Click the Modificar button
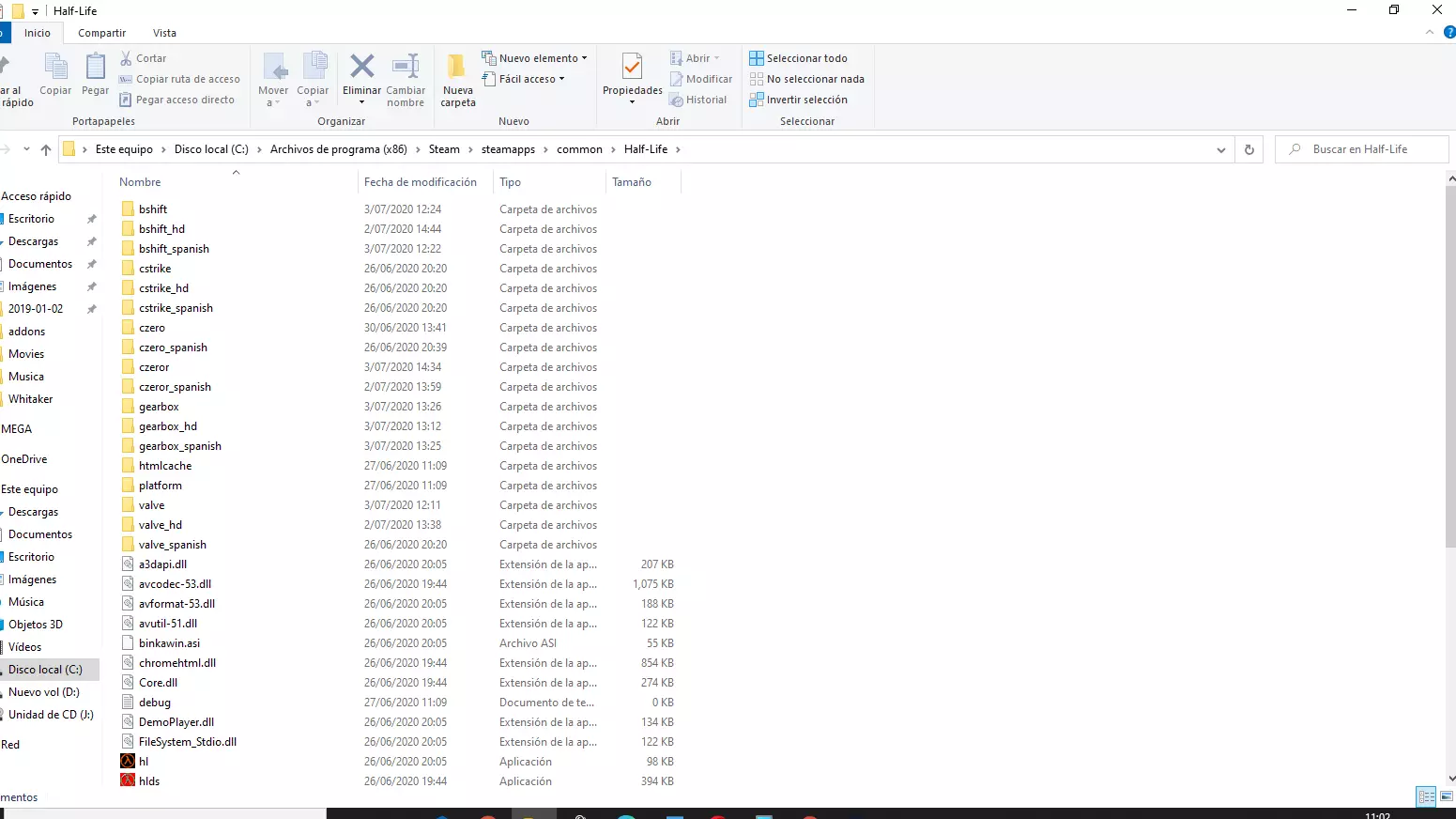 (x=700, y=79)
